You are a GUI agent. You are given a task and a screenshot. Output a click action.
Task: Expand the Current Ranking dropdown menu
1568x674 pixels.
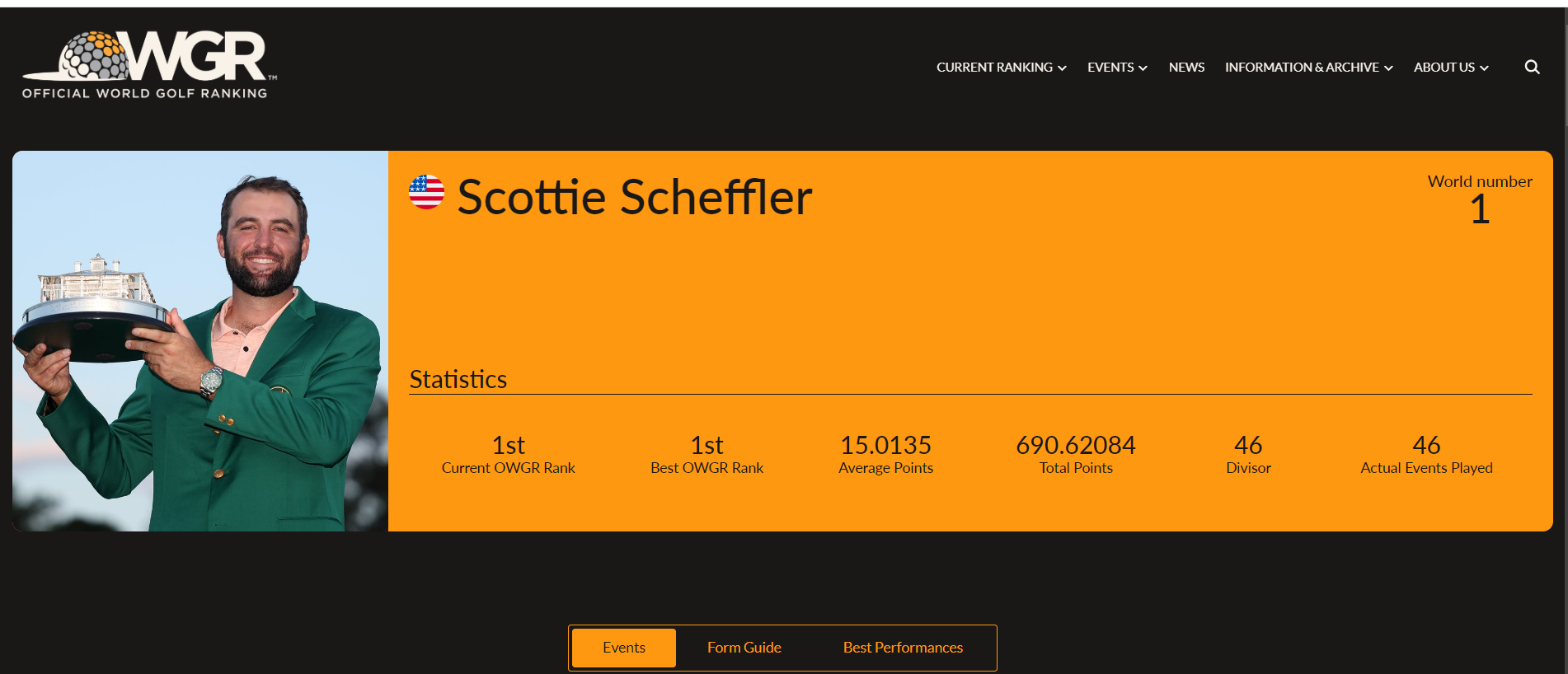point(1001,68)
